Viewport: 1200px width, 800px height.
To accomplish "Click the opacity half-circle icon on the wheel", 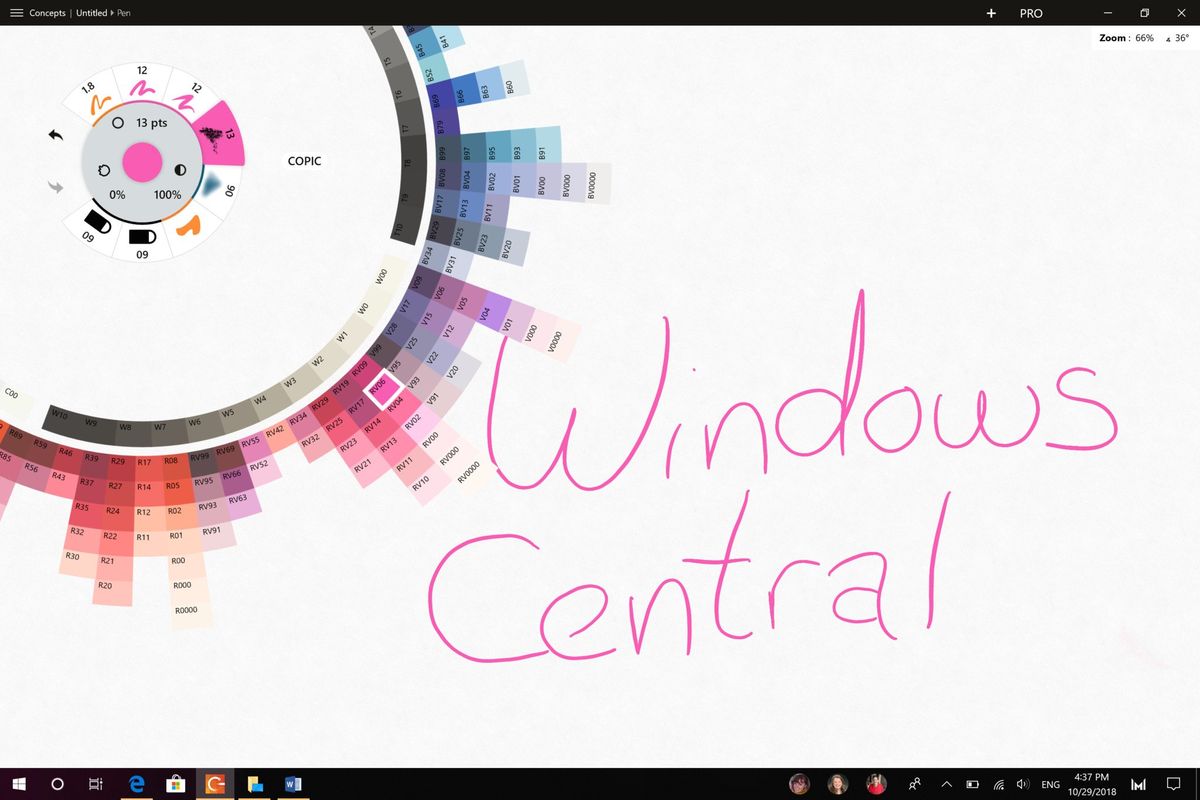I will click(179, 170).
